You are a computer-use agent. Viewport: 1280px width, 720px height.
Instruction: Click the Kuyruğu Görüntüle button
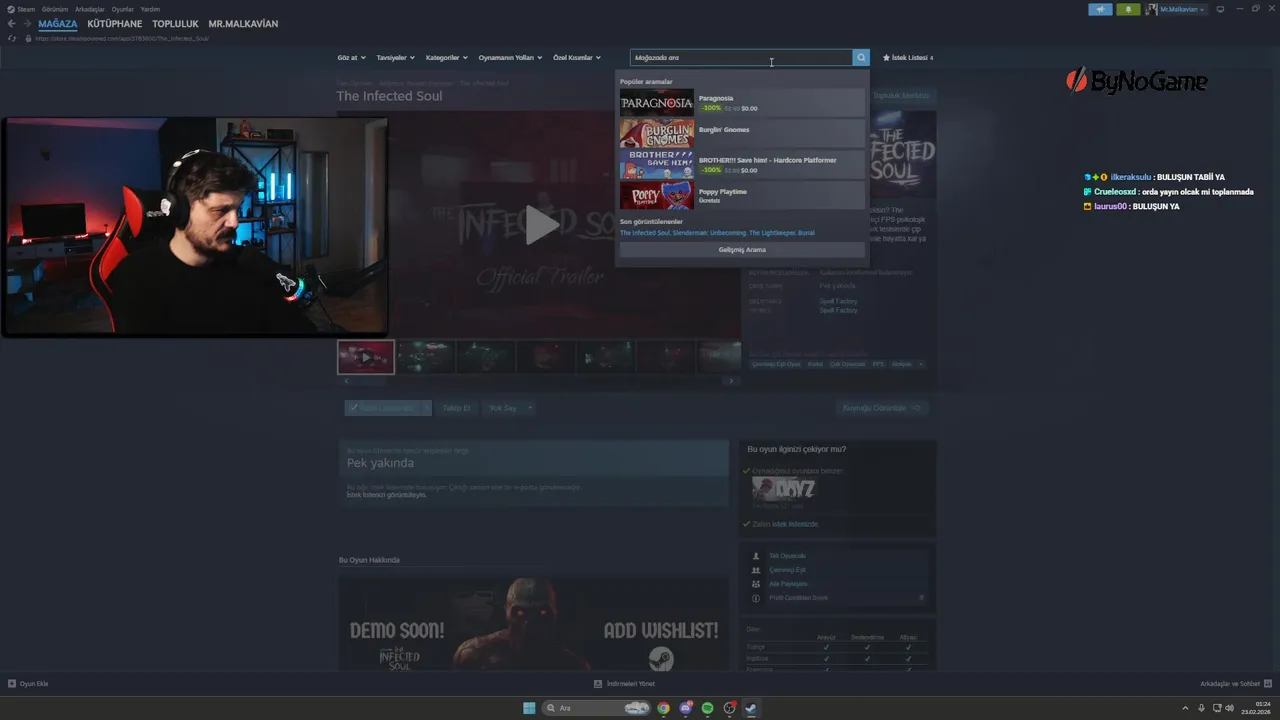point(882,408)
